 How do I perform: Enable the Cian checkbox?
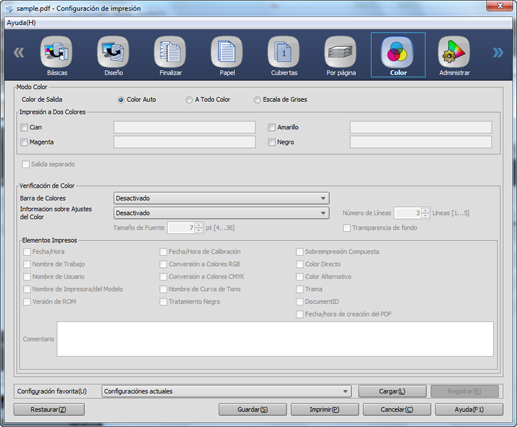[x=24, y=127]
